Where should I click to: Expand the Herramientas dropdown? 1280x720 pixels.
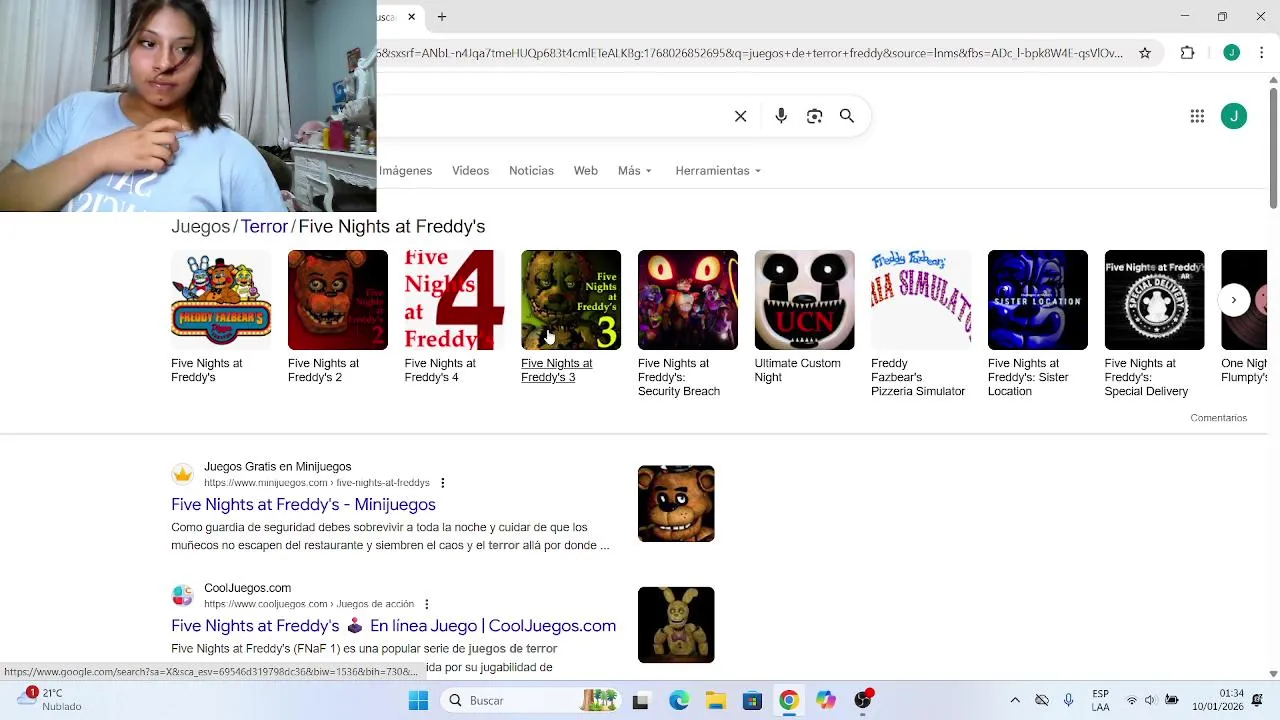[718, 171]
